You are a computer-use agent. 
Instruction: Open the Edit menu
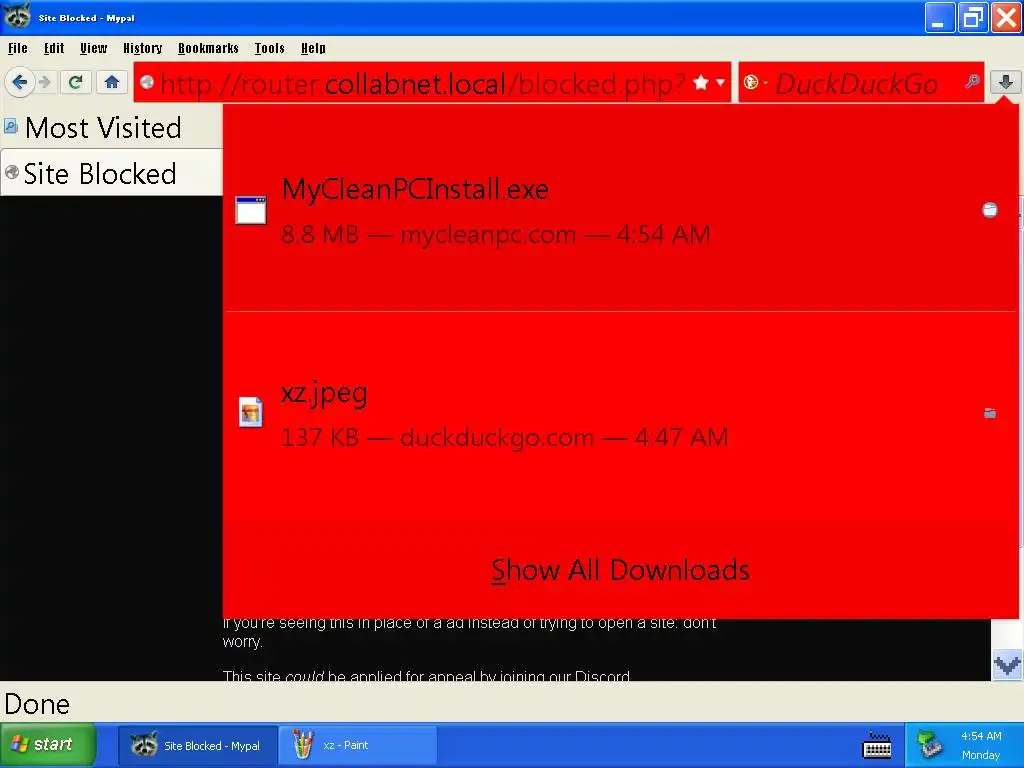coord(54,48)
